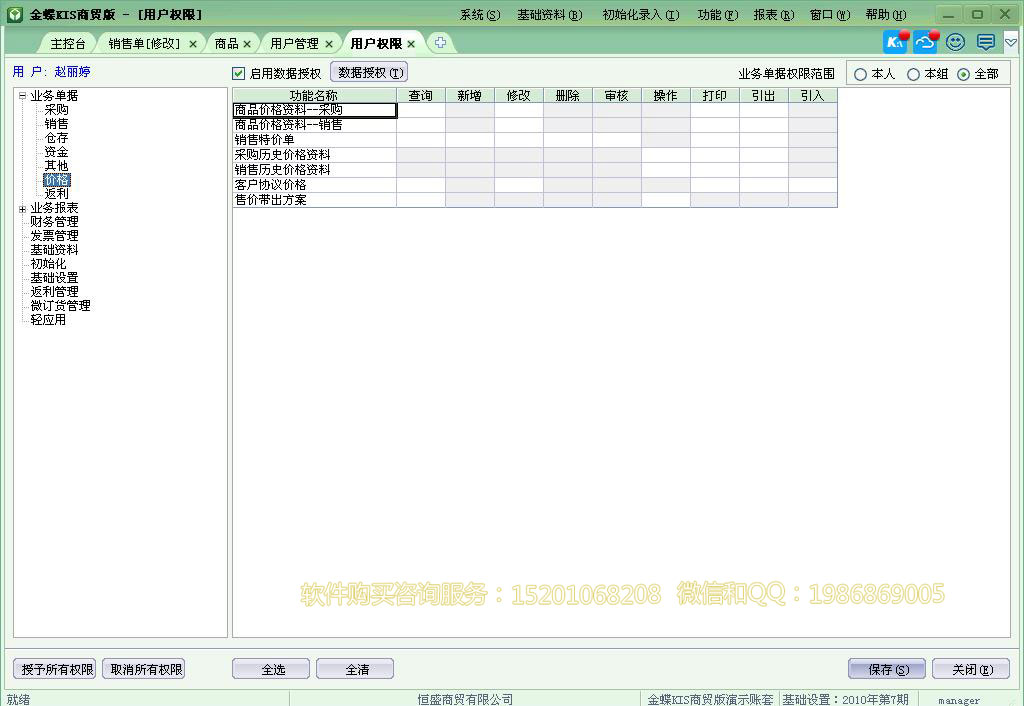Close the 商品 tab using its x icon
The width and height of the screenshot is (1024, 706).
246,43
